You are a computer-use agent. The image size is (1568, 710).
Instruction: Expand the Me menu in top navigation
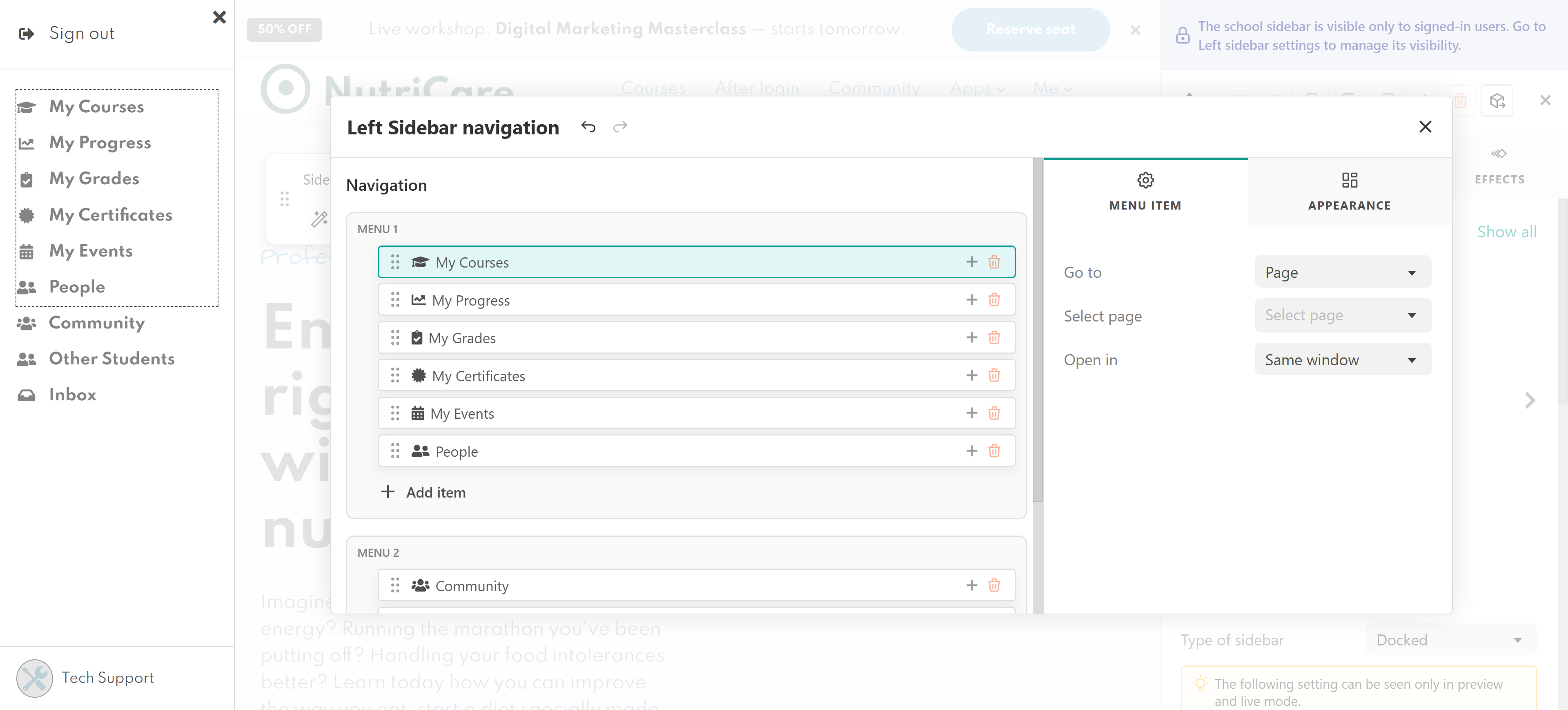(x=1052, y=88)
